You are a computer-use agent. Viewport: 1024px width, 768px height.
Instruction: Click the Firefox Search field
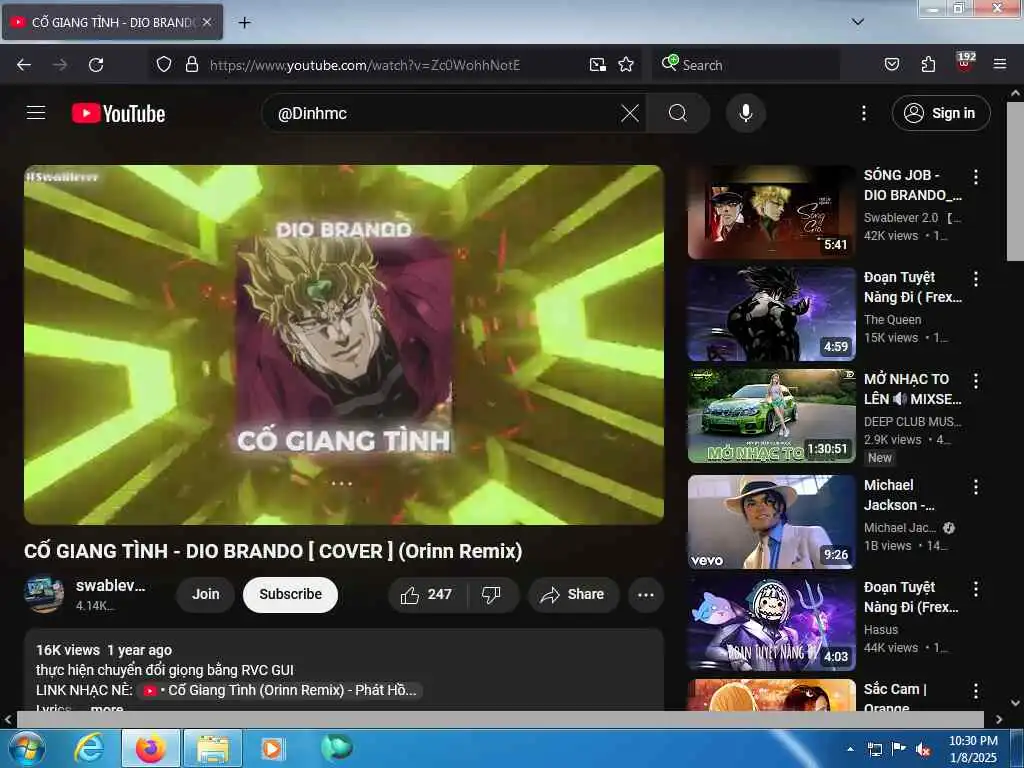click(745, 65)
